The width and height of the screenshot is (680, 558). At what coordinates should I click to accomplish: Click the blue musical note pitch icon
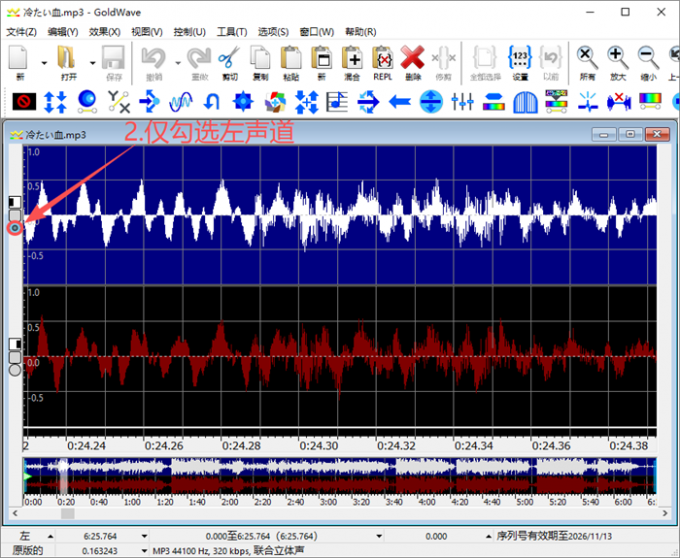pyautogui.click(x=337, y=102)
